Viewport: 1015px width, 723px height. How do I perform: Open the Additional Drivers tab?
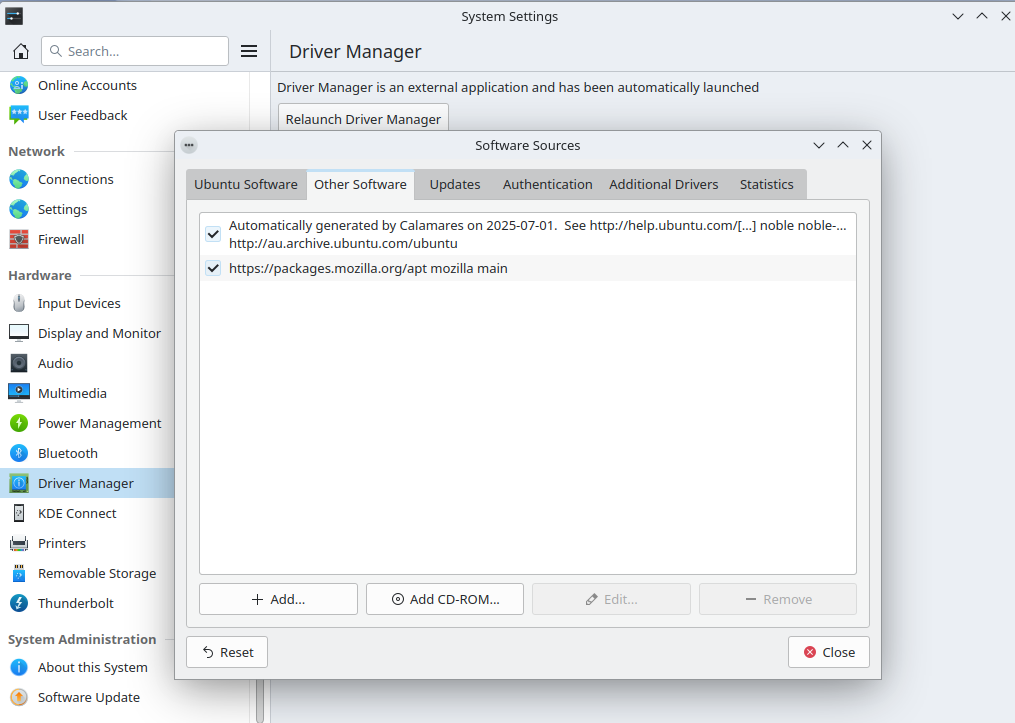tap(663, 184)
